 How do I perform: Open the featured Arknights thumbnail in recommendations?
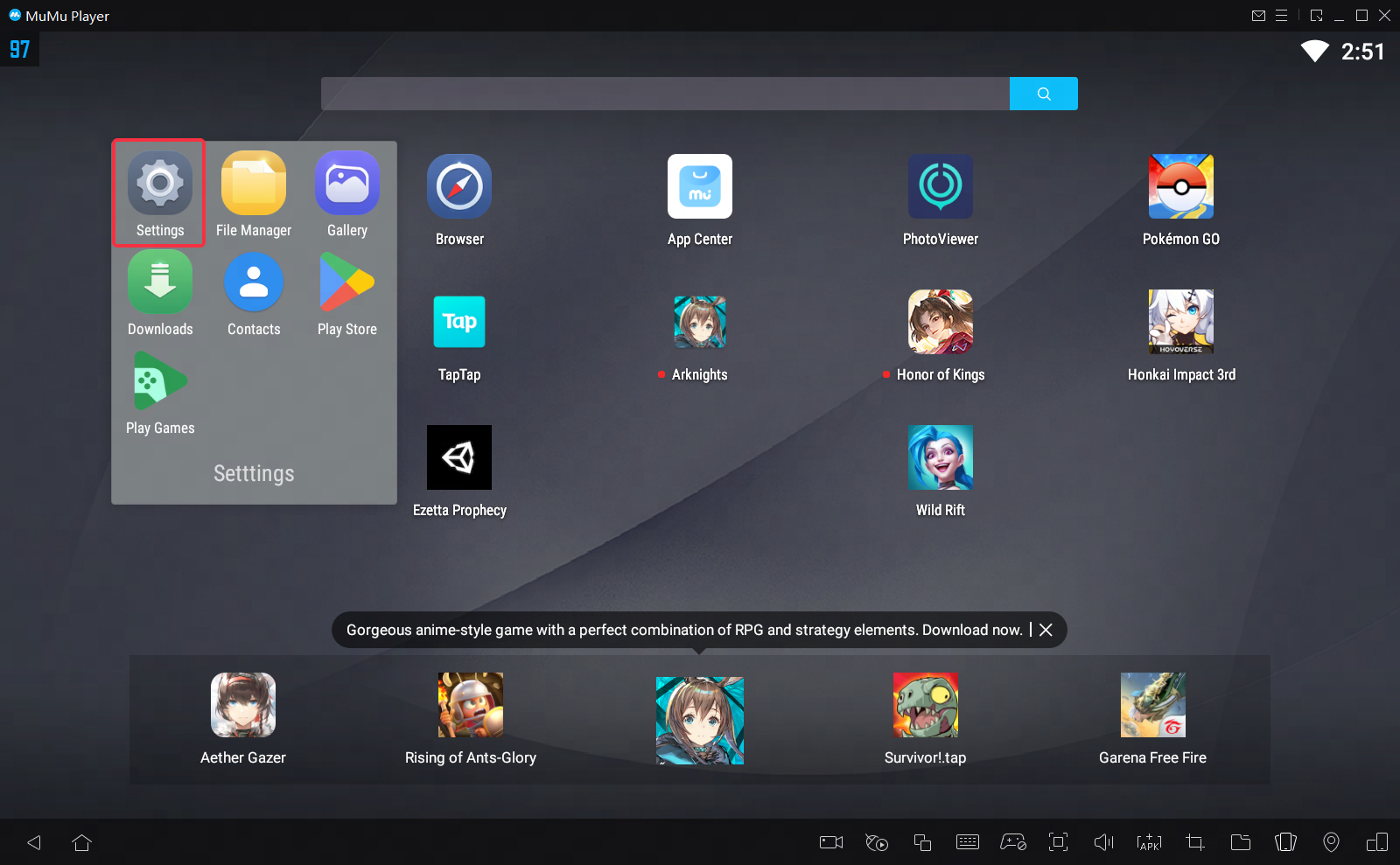pyautogui.click(x=700, y=721)
